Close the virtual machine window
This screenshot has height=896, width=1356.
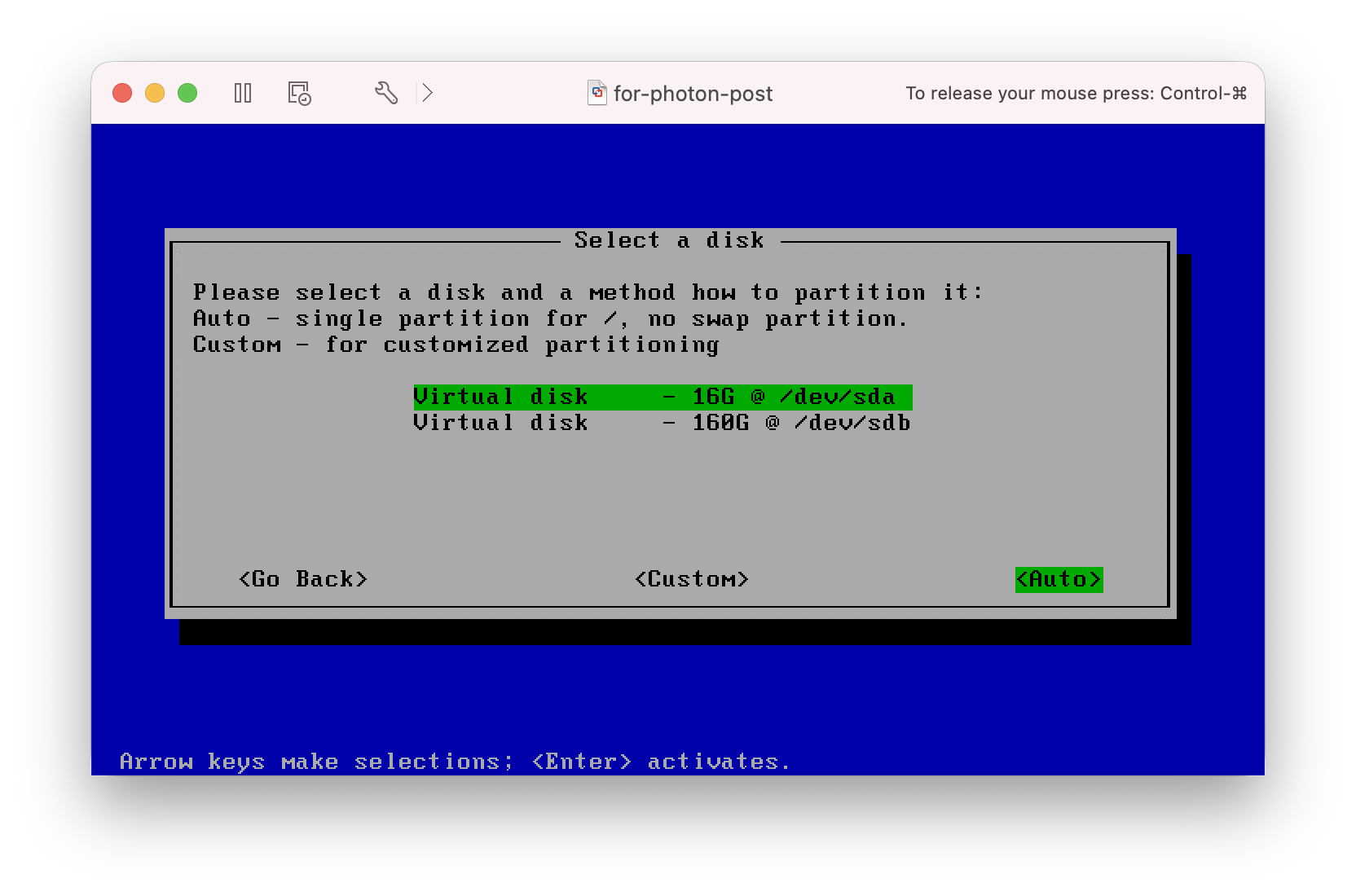click(122, 93)
